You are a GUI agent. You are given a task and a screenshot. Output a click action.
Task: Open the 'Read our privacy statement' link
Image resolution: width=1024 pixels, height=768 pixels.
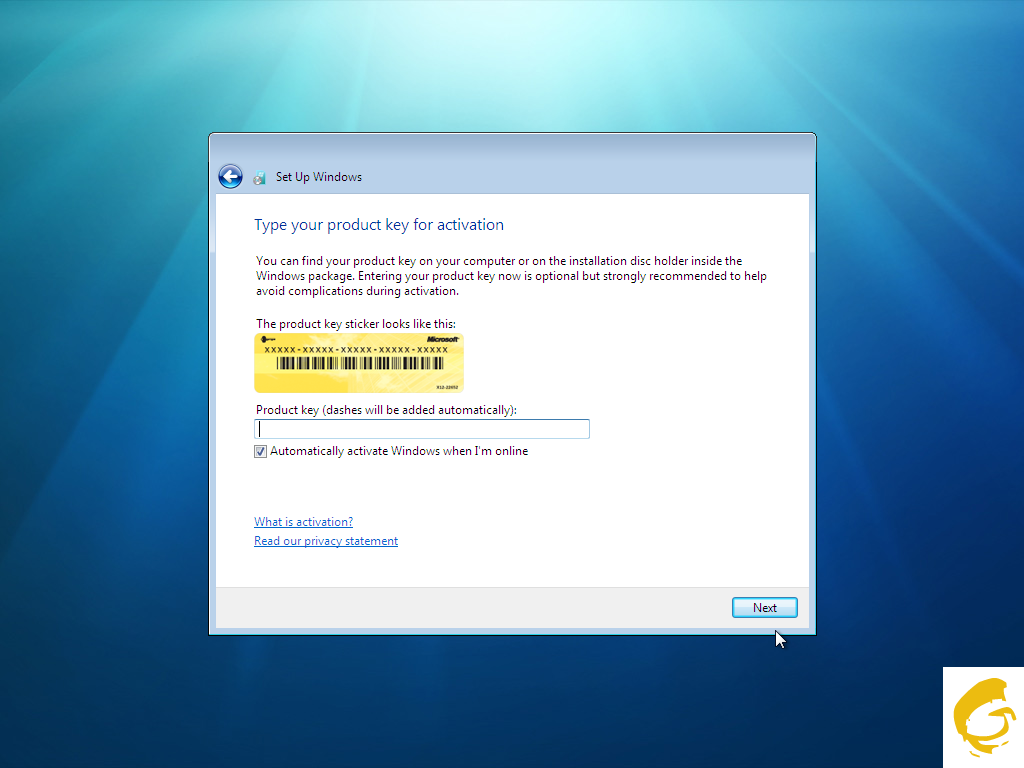tap(326, 541)
